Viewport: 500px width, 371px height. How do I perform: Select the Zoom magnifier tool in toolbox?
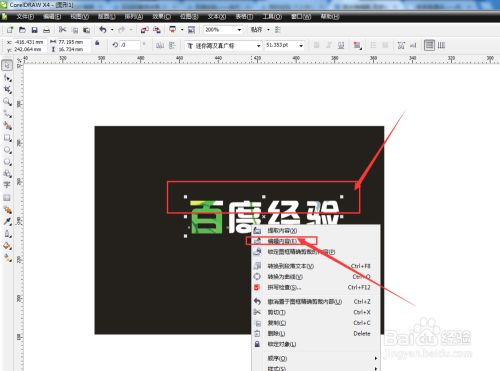pyautogui.click(x=7, y=102)
